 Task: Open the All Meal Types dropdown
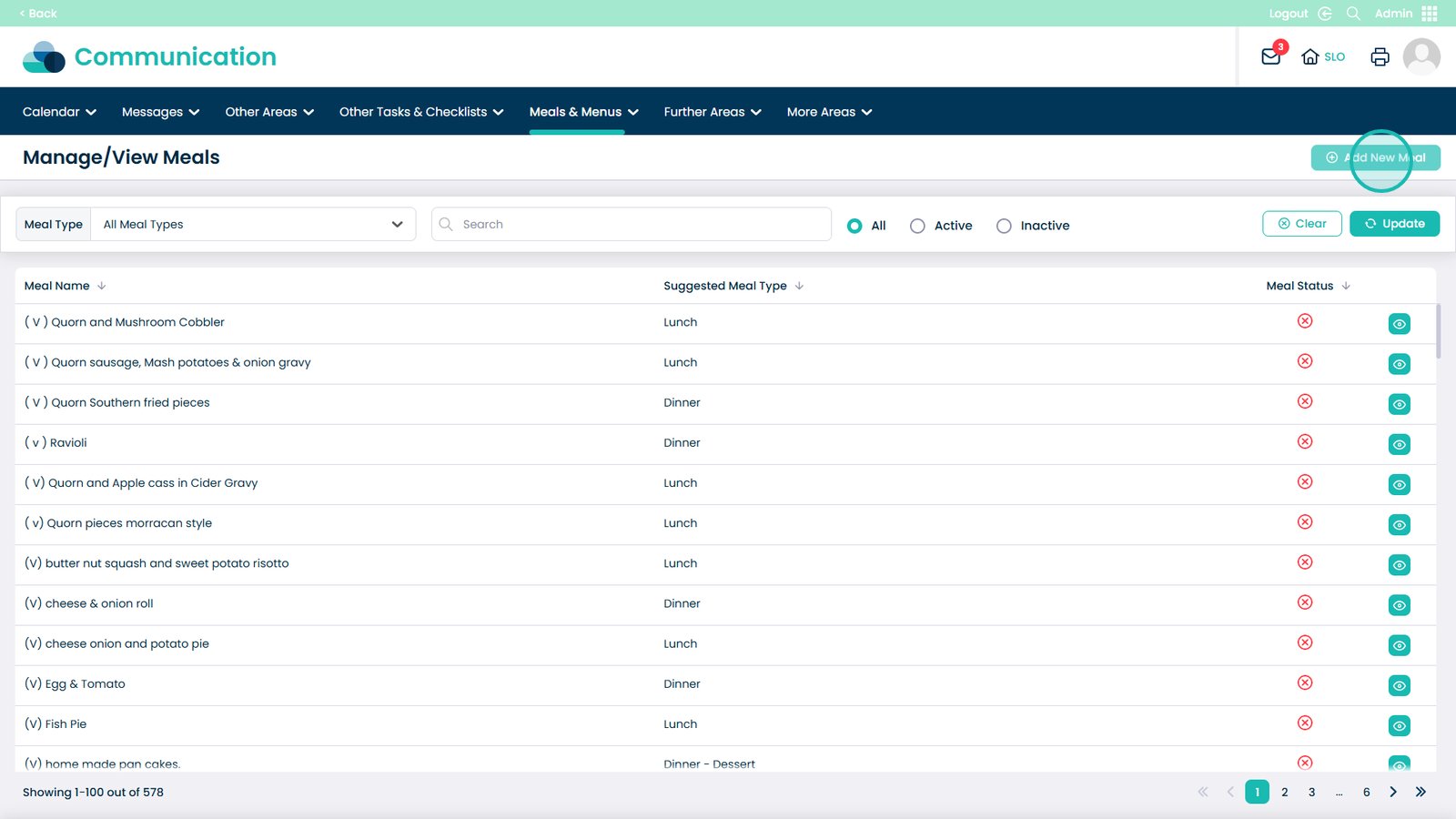pos(253,225)
